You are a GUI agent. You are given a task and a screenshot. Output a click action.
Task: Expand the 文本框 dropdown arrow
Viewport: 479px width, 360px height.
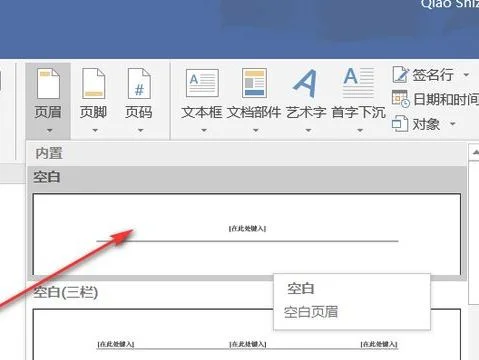pos(204,130)
